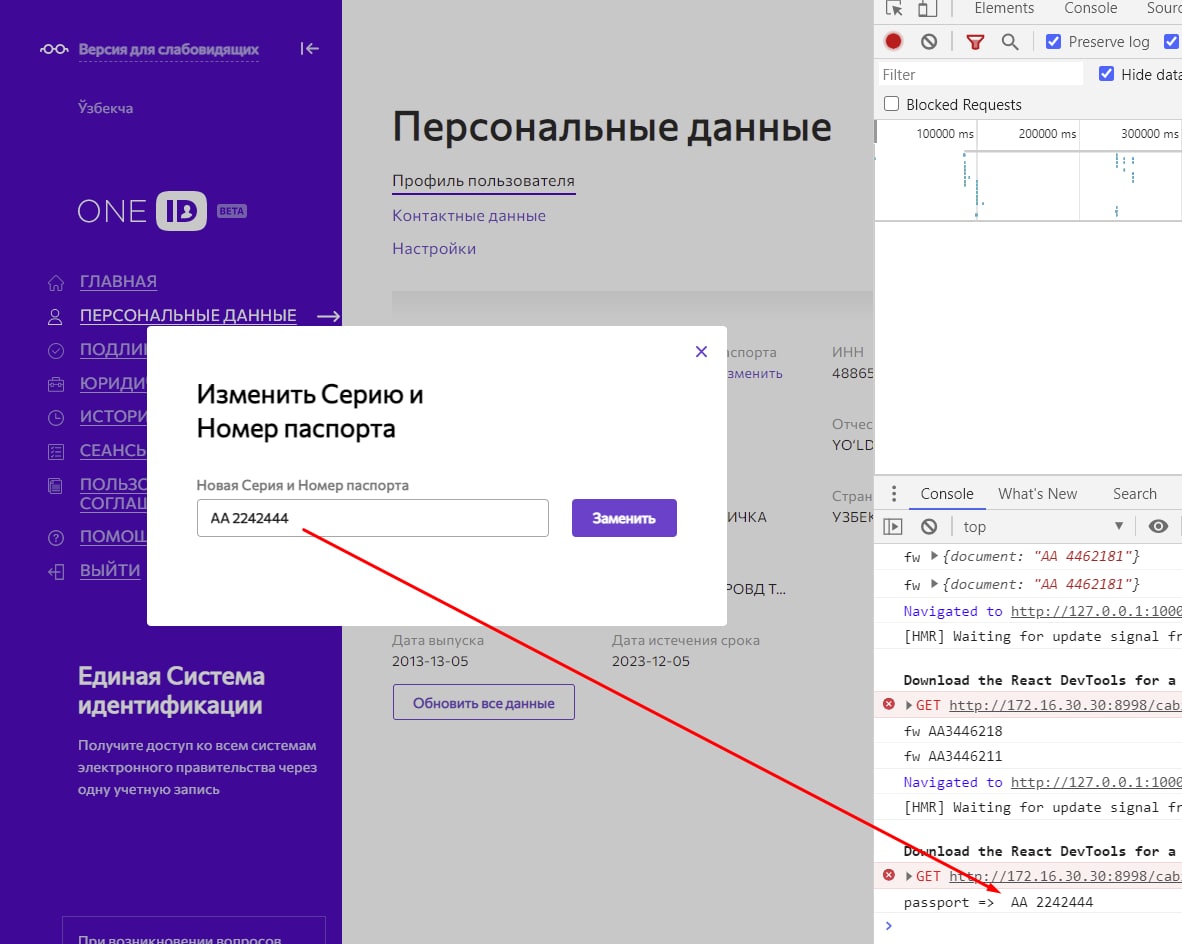
Task: Click the glasses icon for visually impaired version
Action: [x=54, y=49]
